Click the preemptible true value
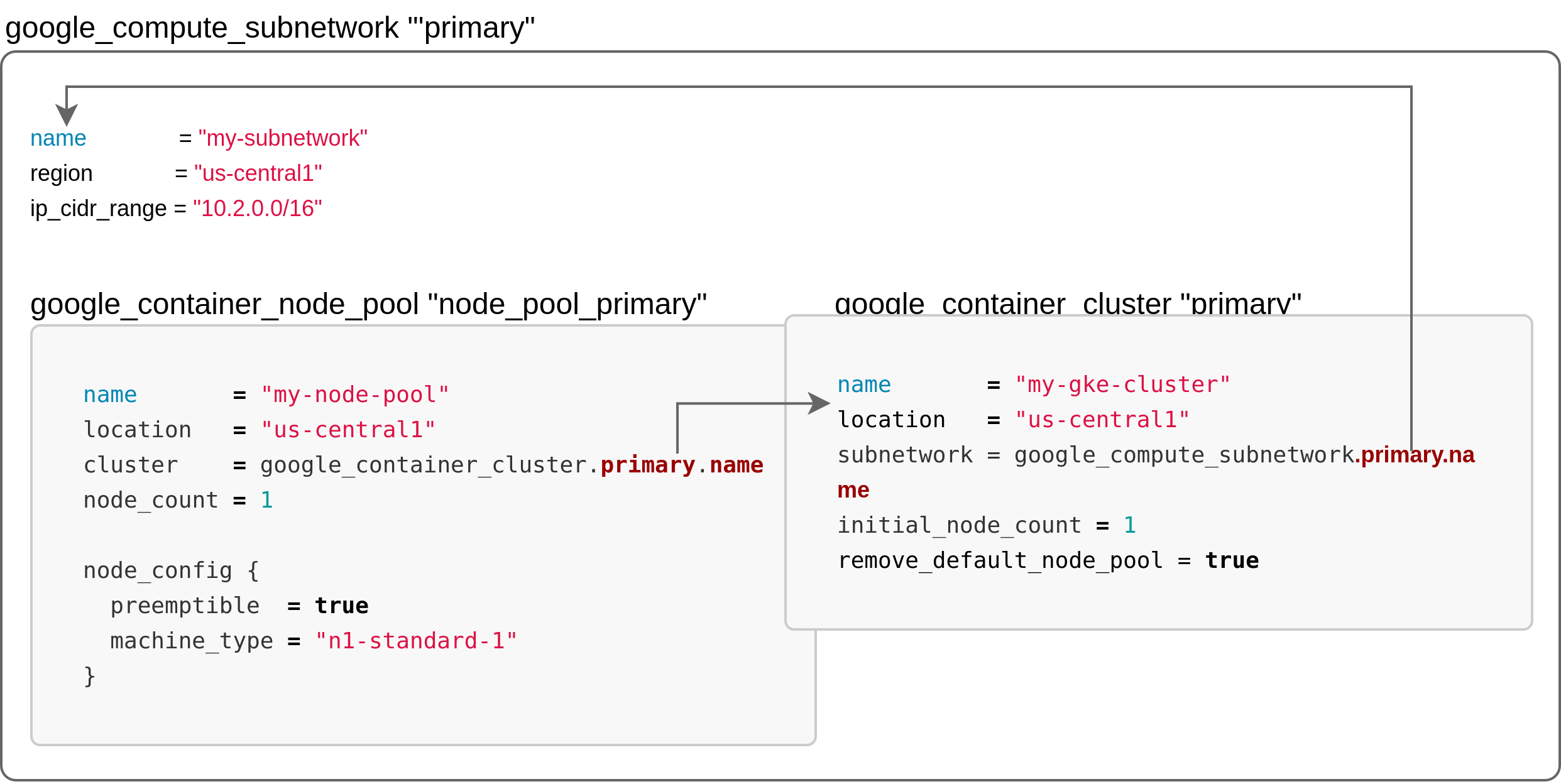This screenshot has width=1561, height=784. (342, 606)
